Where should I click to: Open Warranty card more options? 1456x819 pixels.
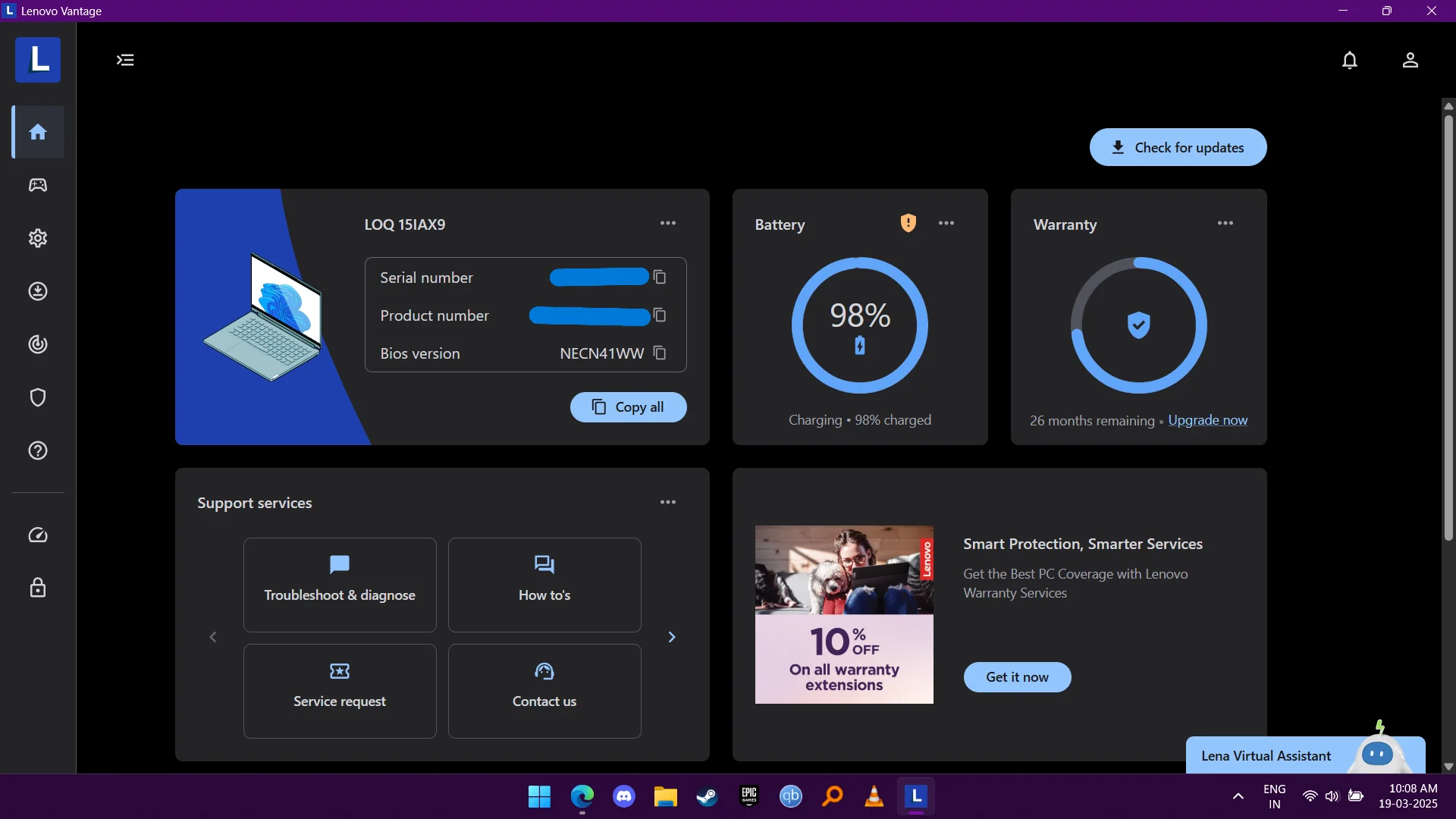1225,223
